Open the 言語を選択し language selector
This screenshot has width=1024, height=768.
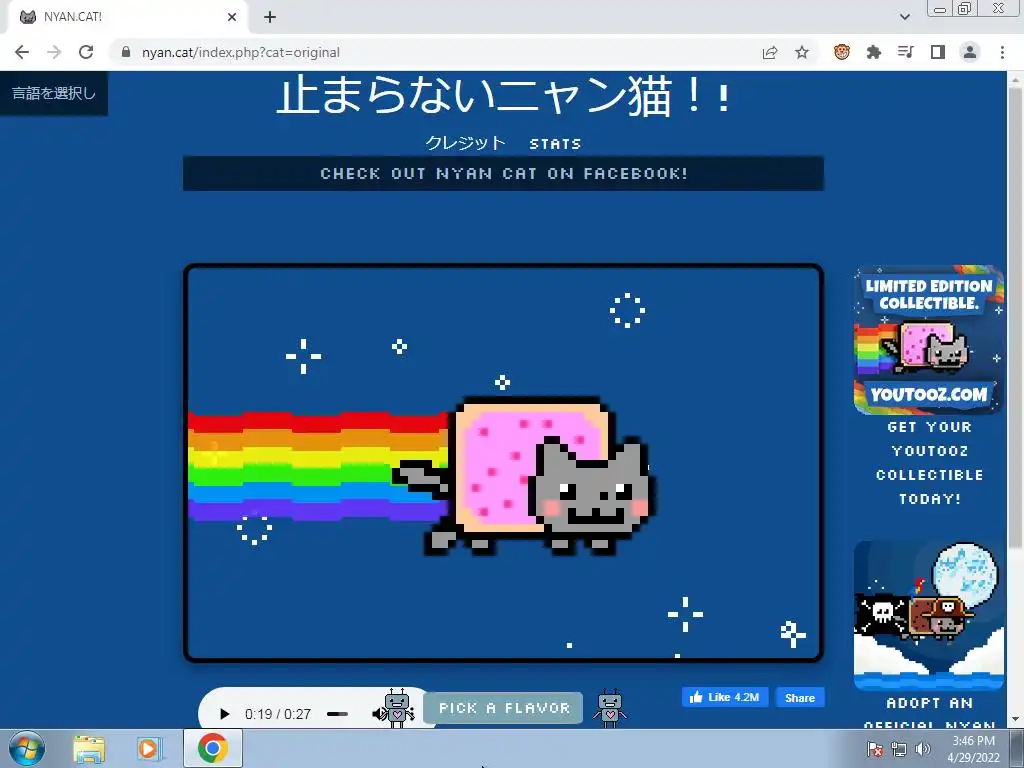coord(54,93)
